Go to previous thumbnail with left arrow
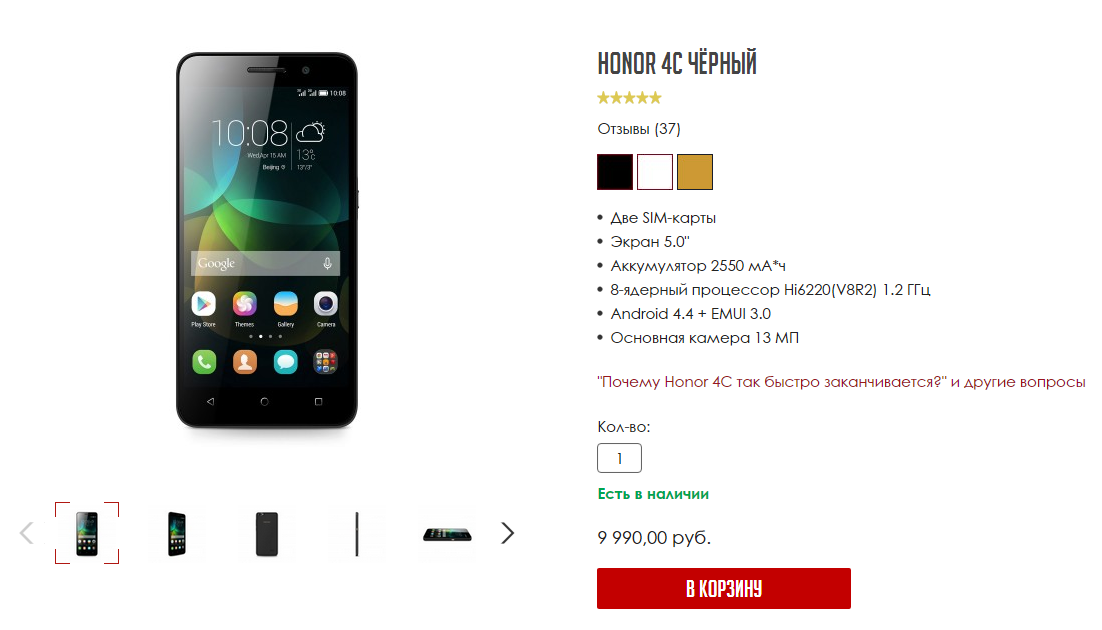Viewport: 1102px width, 630px height. tap(27, 533)
